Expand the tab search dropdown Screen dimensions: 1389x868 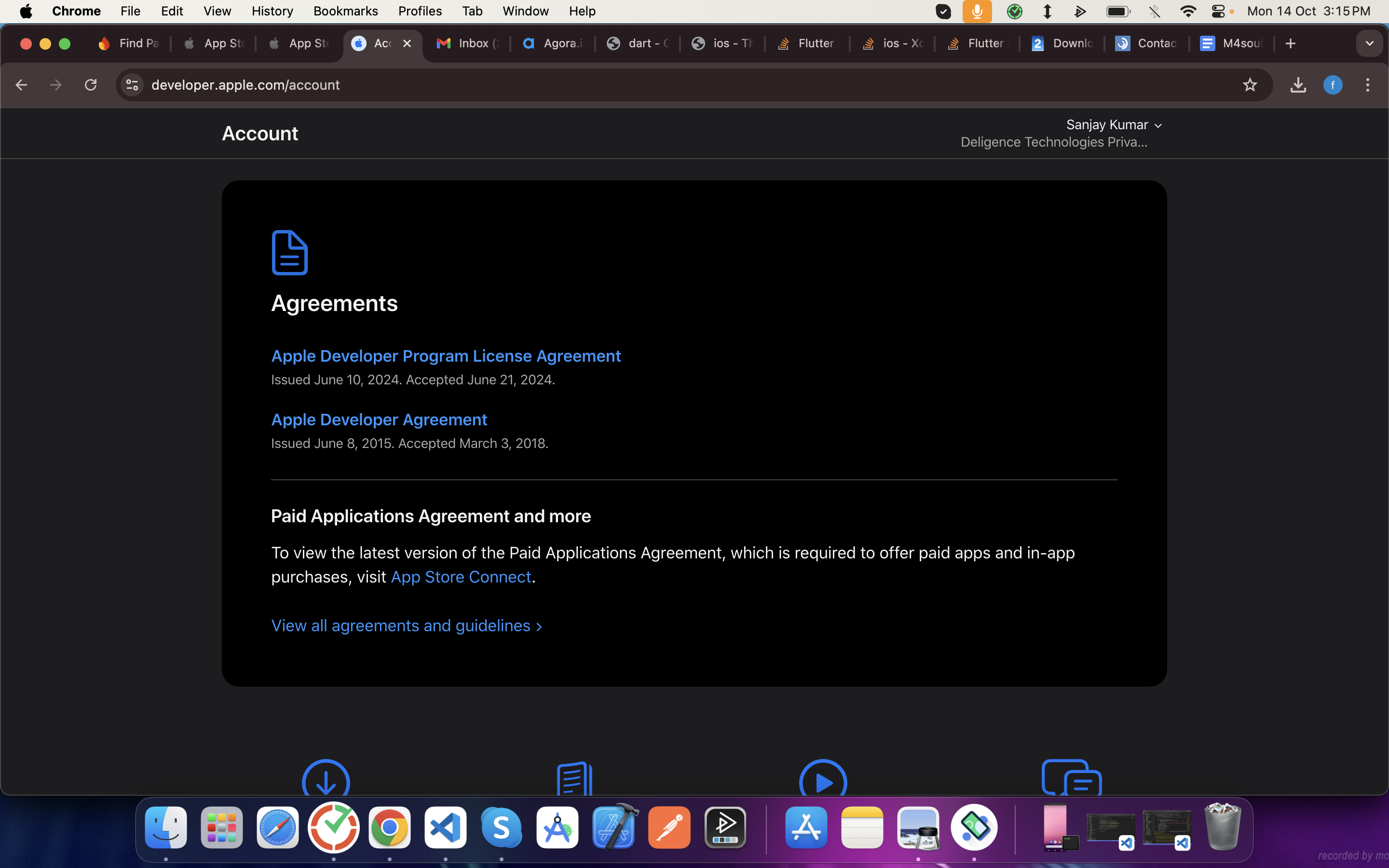(1370, 43)
